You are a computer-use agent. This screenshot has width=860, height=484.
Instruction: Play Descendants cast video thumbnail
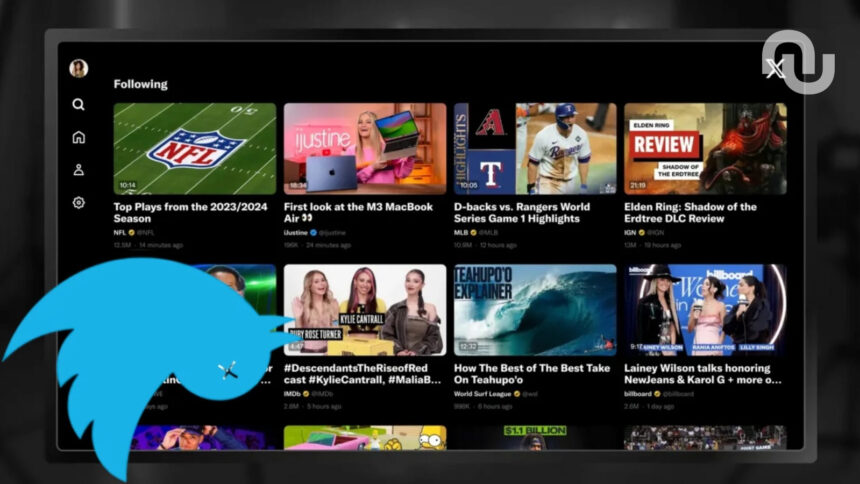[365, 310]
